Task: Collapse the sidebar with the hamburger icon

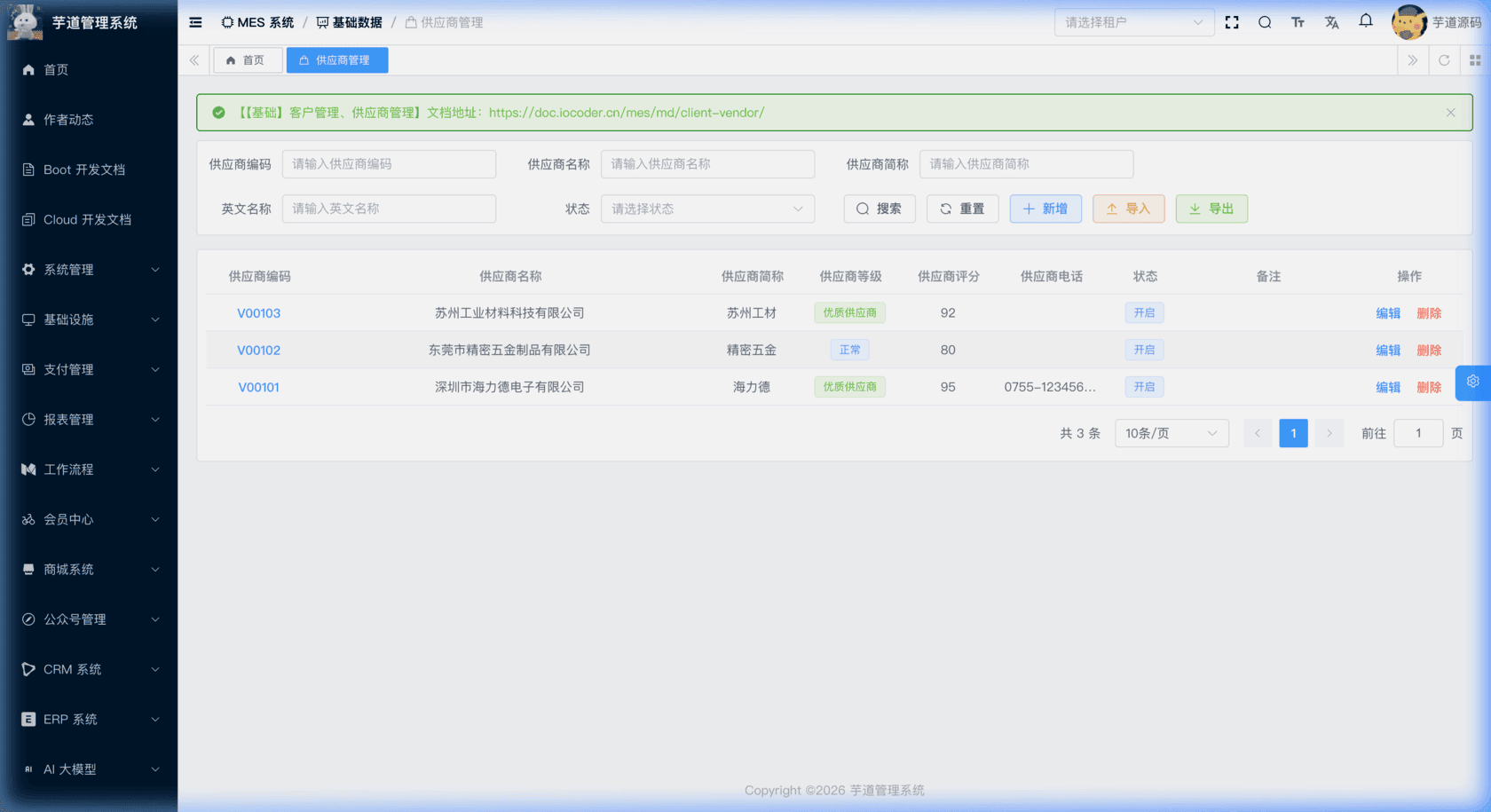Action: pos(195,22)
